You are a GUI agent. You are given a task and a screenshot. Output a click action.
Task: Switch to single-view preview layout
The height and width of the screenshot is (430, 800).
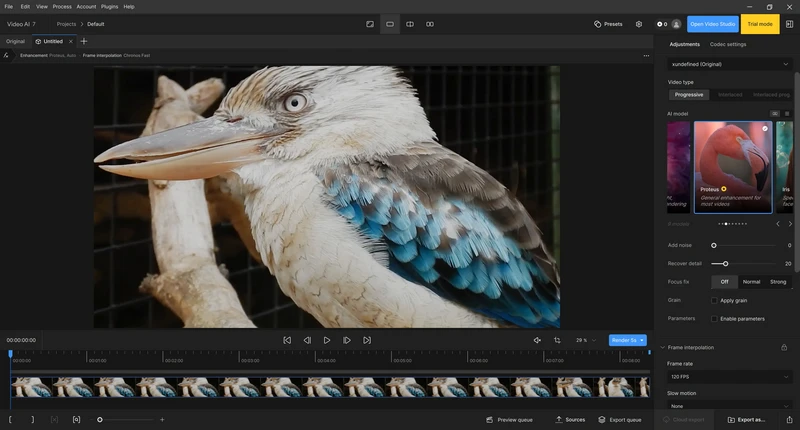(390, 24)
